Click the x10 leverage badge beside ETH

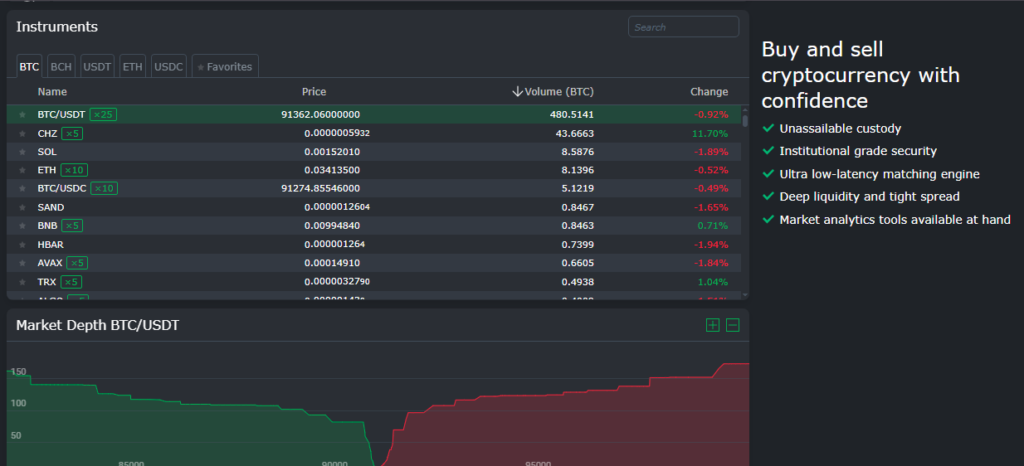click(x=75, y=170)
